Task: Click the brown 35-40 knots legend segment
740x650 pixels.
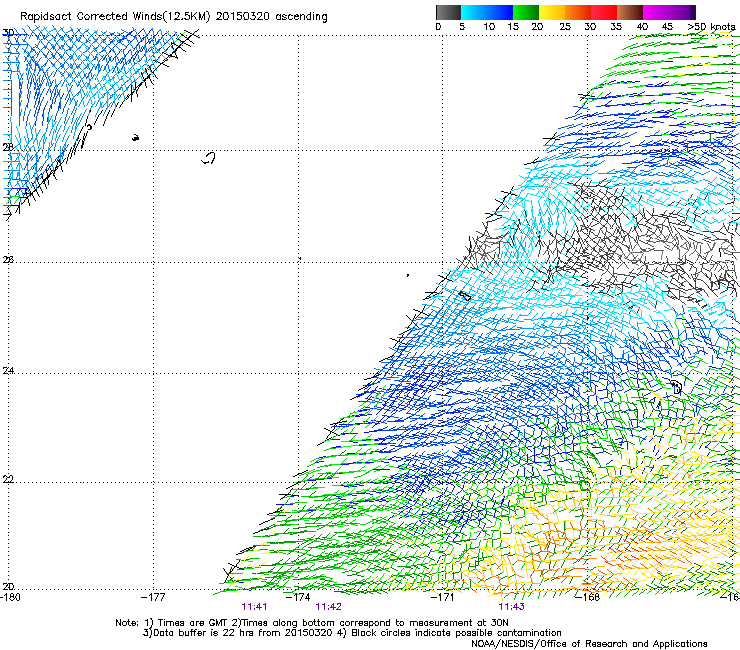Action: (630, 12)
